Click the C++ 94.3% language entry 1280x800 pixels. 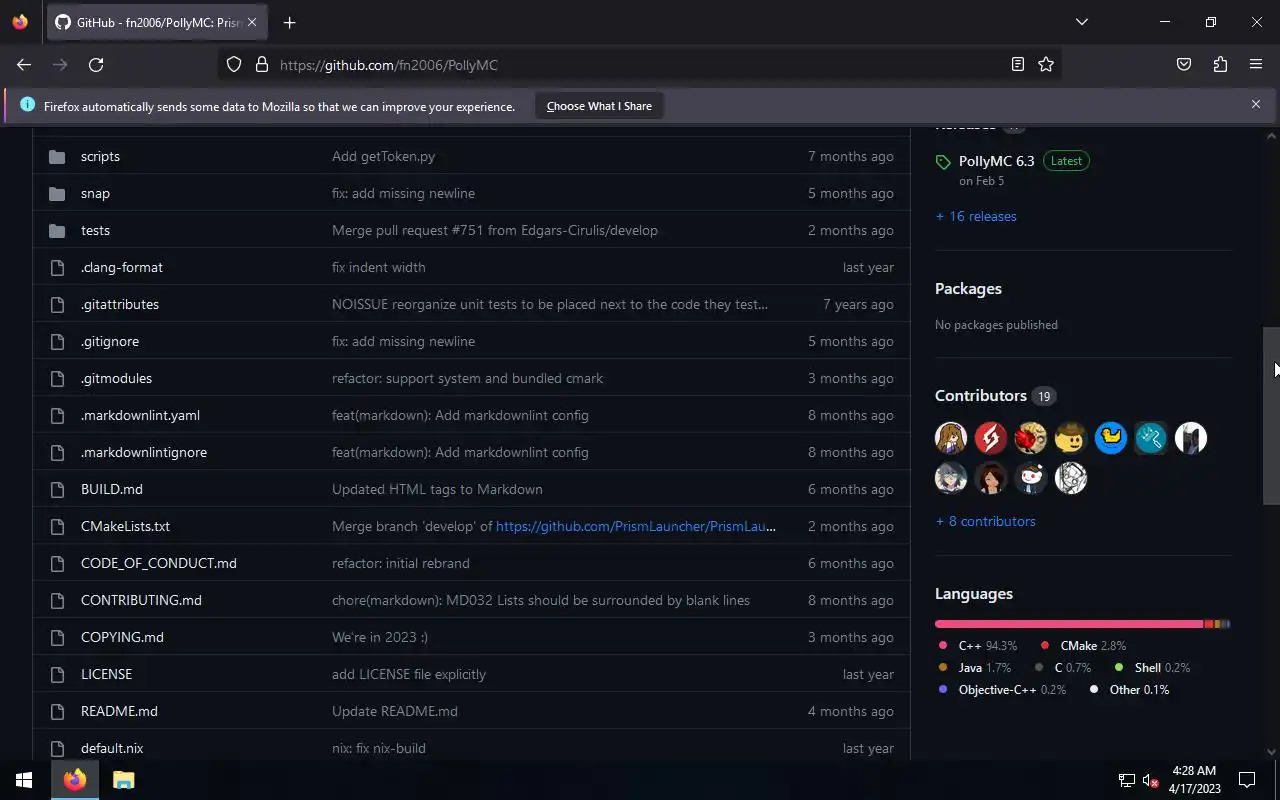pos(978,646)
